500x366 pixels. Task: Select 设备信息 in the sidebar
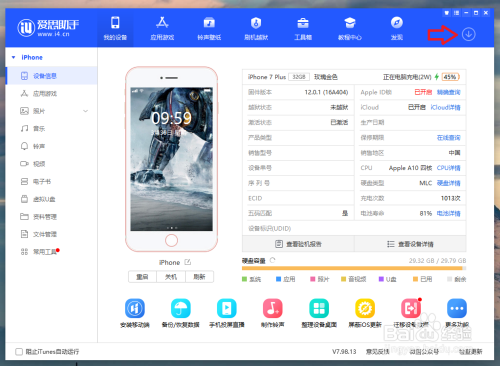point(52,76)
